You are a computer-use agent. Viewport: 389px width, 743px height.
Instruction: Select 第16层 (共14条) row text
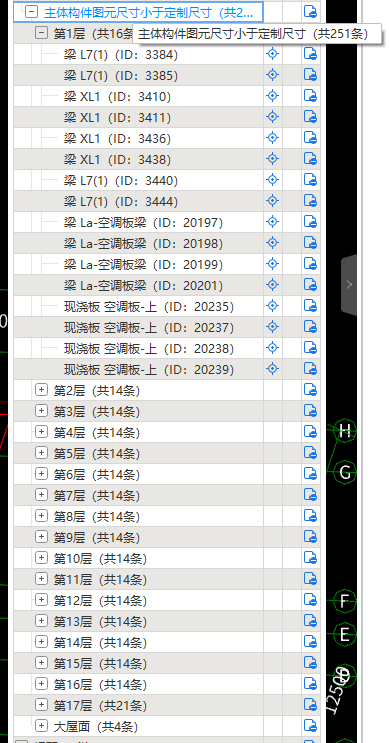100,684
